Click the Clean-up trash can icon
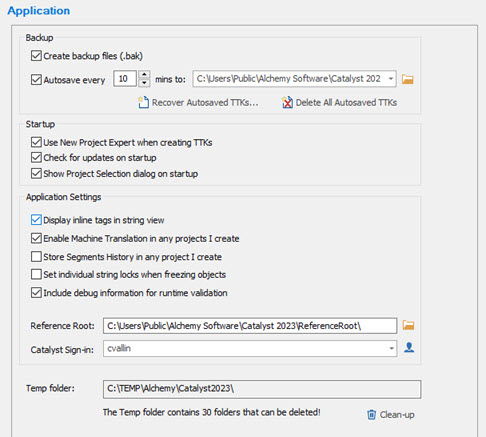 point(371,415)
